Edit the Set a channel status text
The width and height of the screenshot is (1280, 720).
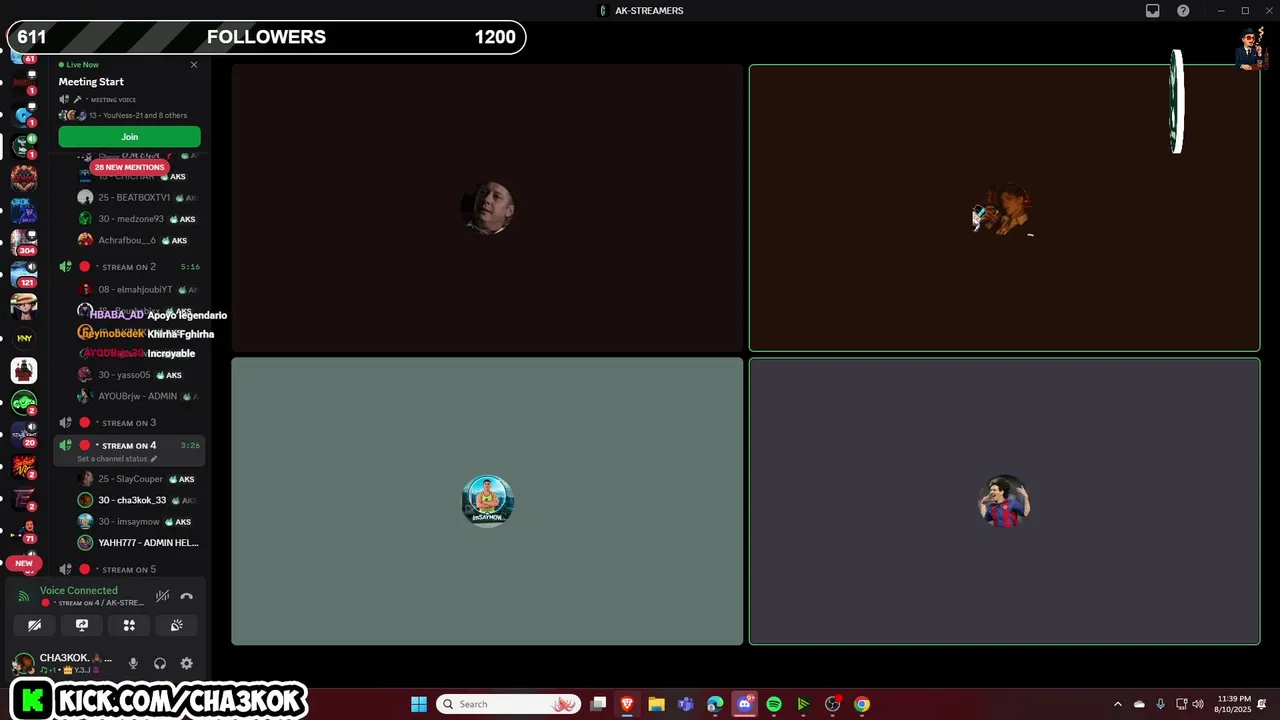(x=117, y=459)
